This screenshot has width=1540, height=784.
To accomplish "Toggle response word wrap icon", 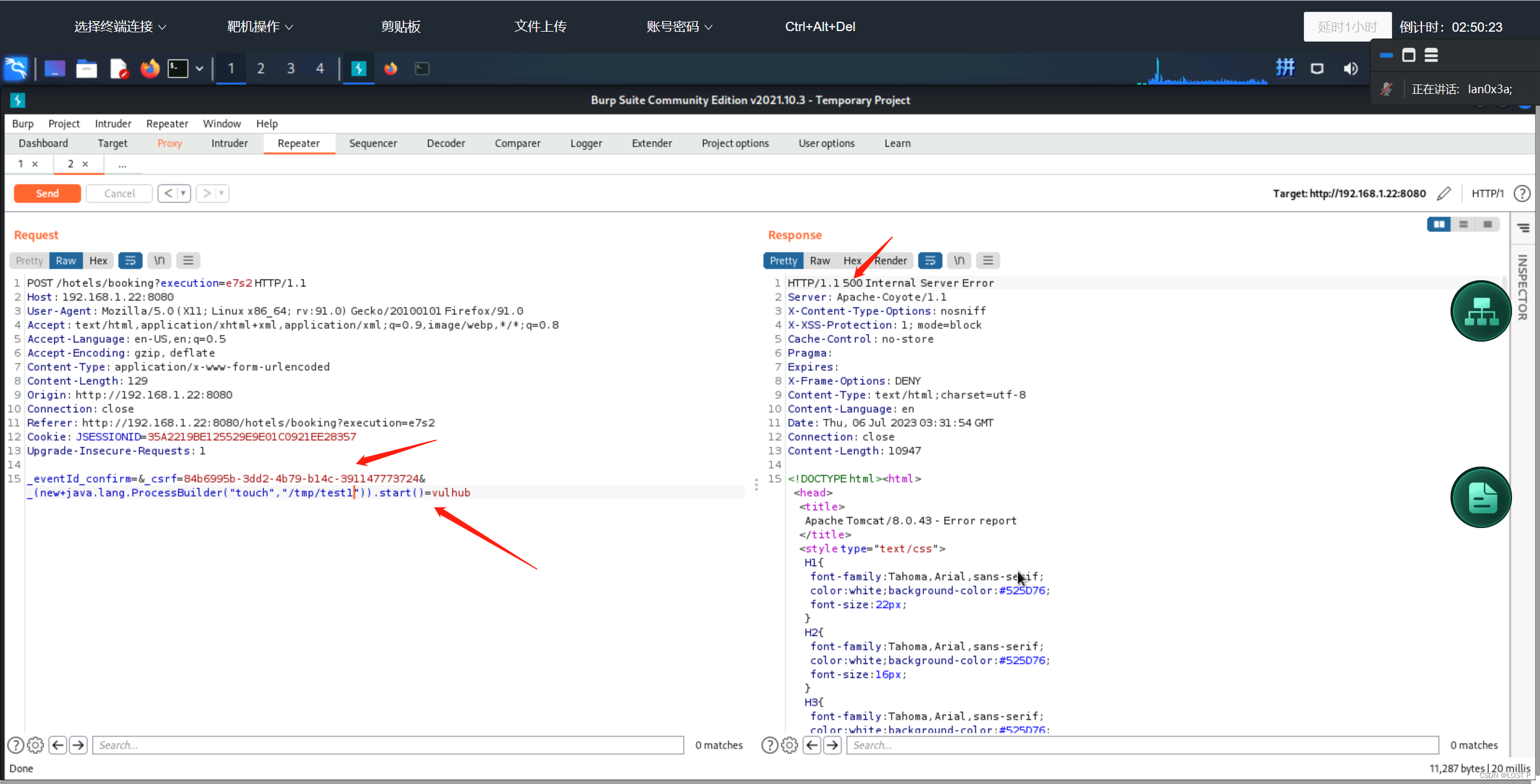I will (x=930, y=260).
